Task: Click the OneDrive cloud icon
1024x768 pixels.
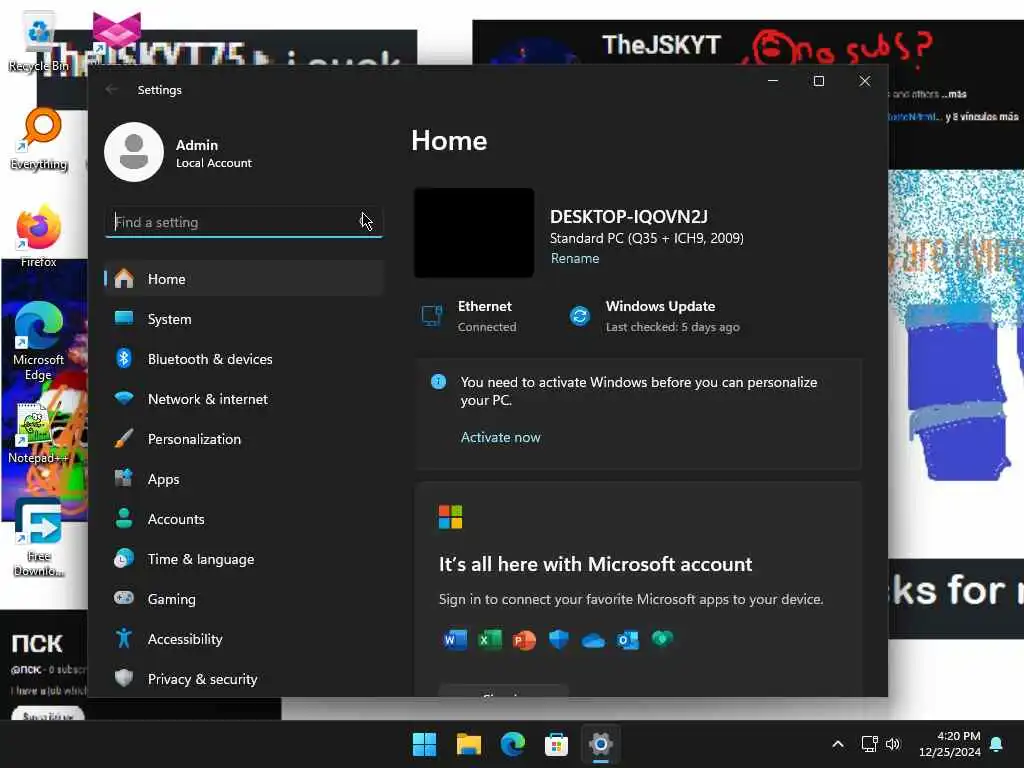Action: pos(593,641)
